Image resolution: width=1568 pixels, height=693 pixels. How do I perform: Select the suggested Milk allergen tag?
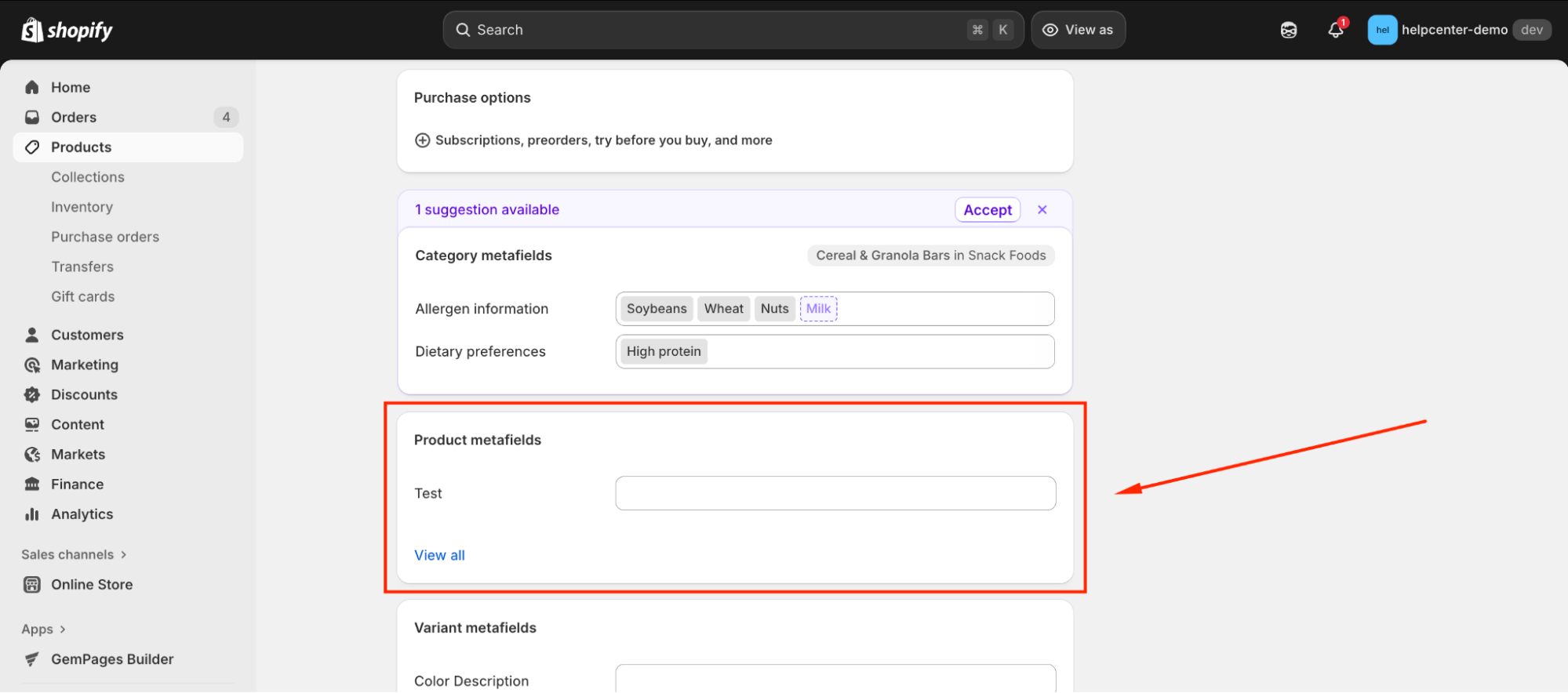818,309
